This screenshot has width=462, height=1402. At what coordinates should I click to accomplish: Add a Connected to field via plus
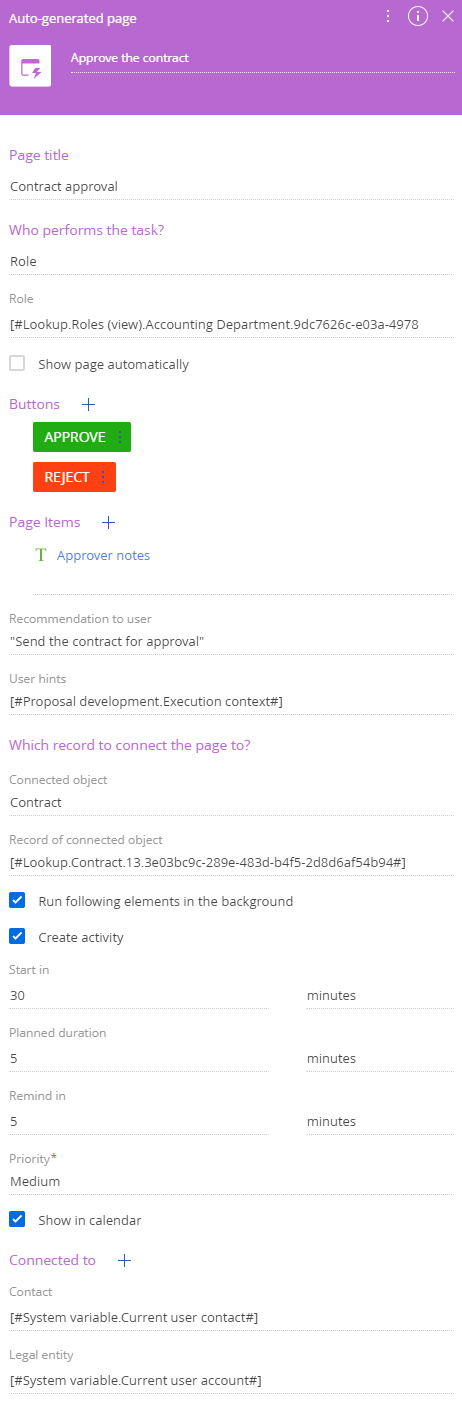[x=124, y=1260]
